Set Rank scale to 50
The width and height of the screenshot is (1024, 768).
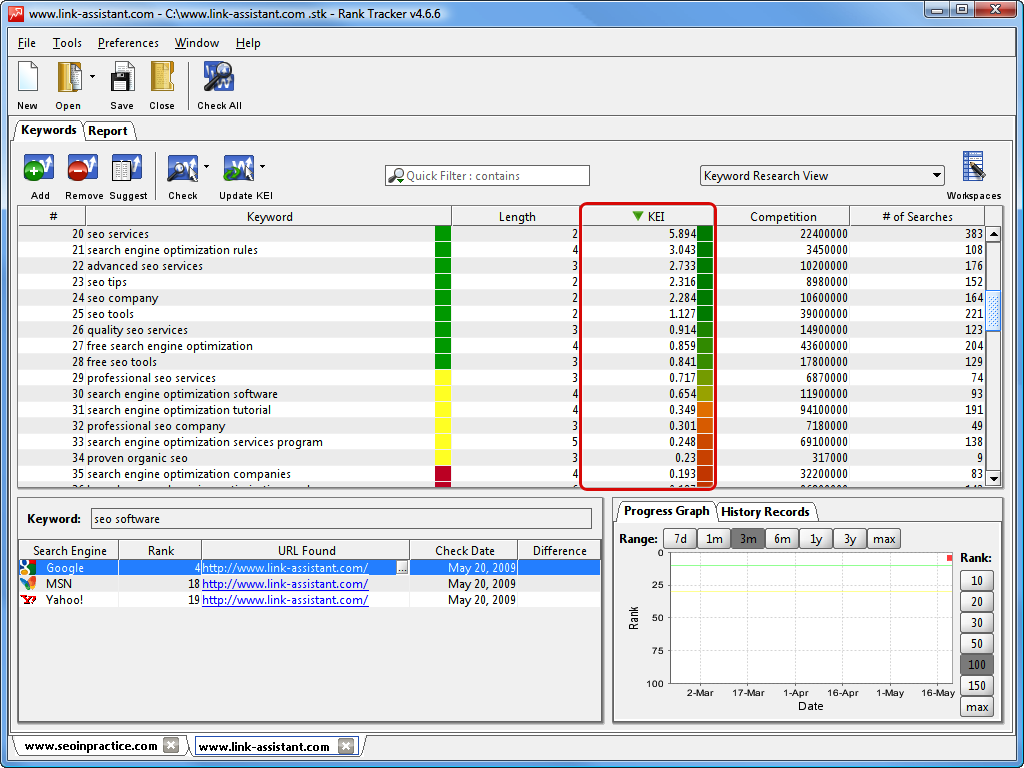976,643
